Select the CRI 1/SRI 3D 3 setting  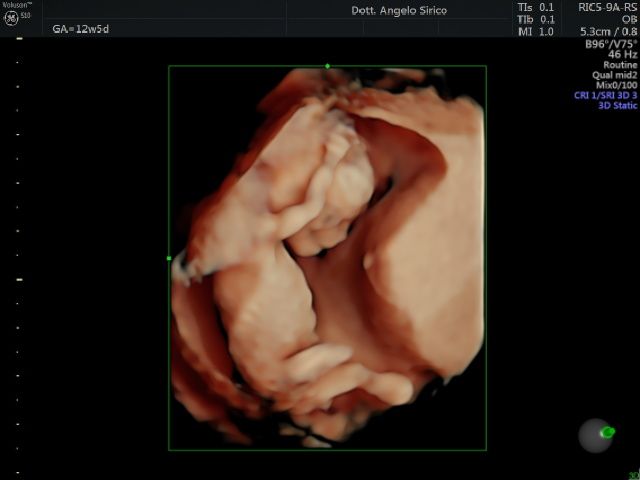click(x=605, y=95)
